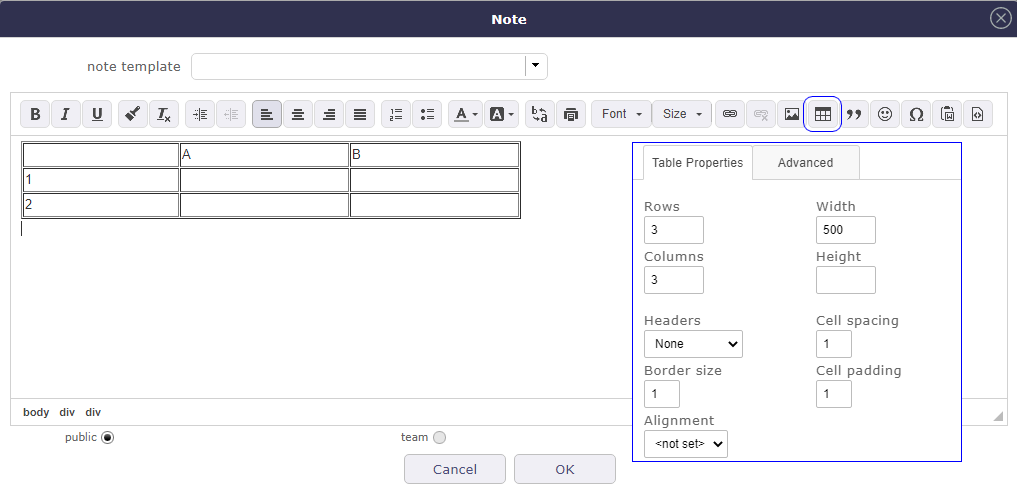Open the insert table tool
The width and height of the screenshot is (1017, 488).
click(x=822, y=114)
